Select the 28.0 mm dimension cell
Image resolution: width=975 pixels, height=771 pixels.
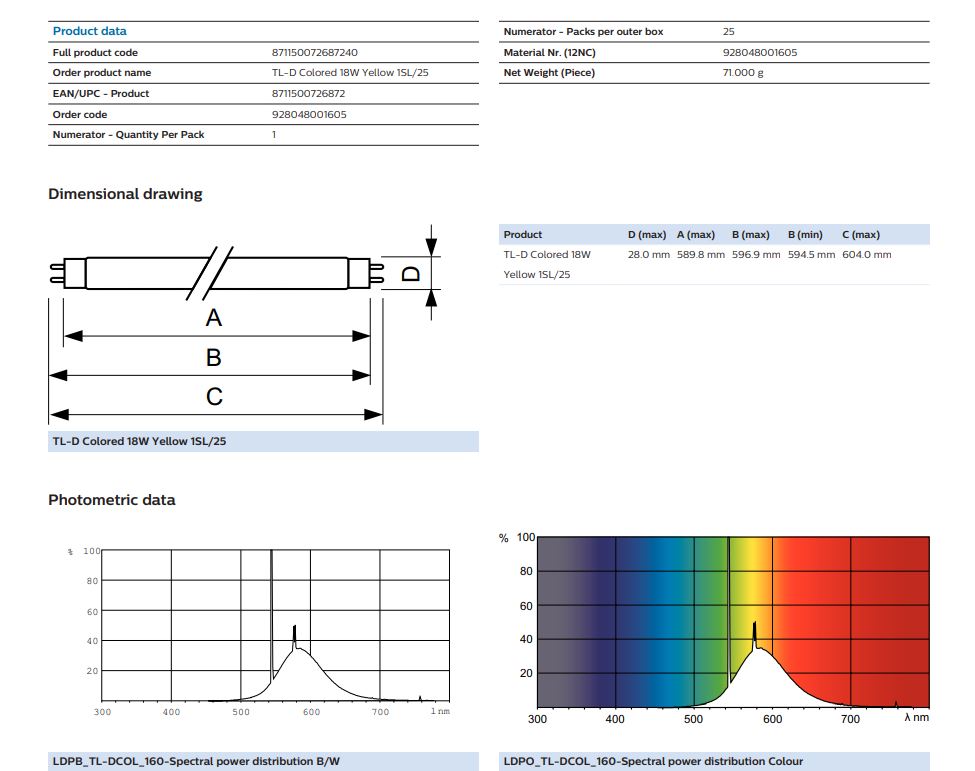tap(649, 255)
